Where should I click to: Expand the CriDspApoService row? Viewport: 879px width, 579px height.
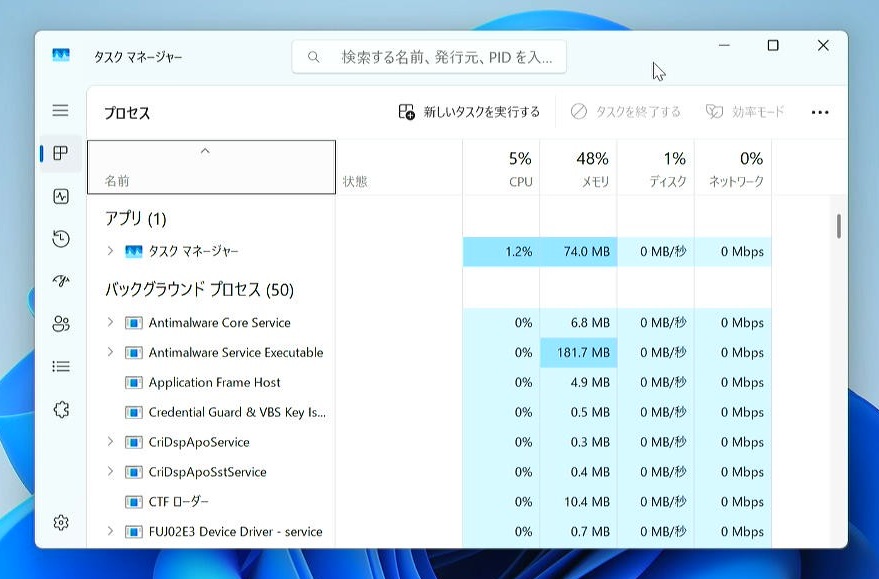(110, 441)
